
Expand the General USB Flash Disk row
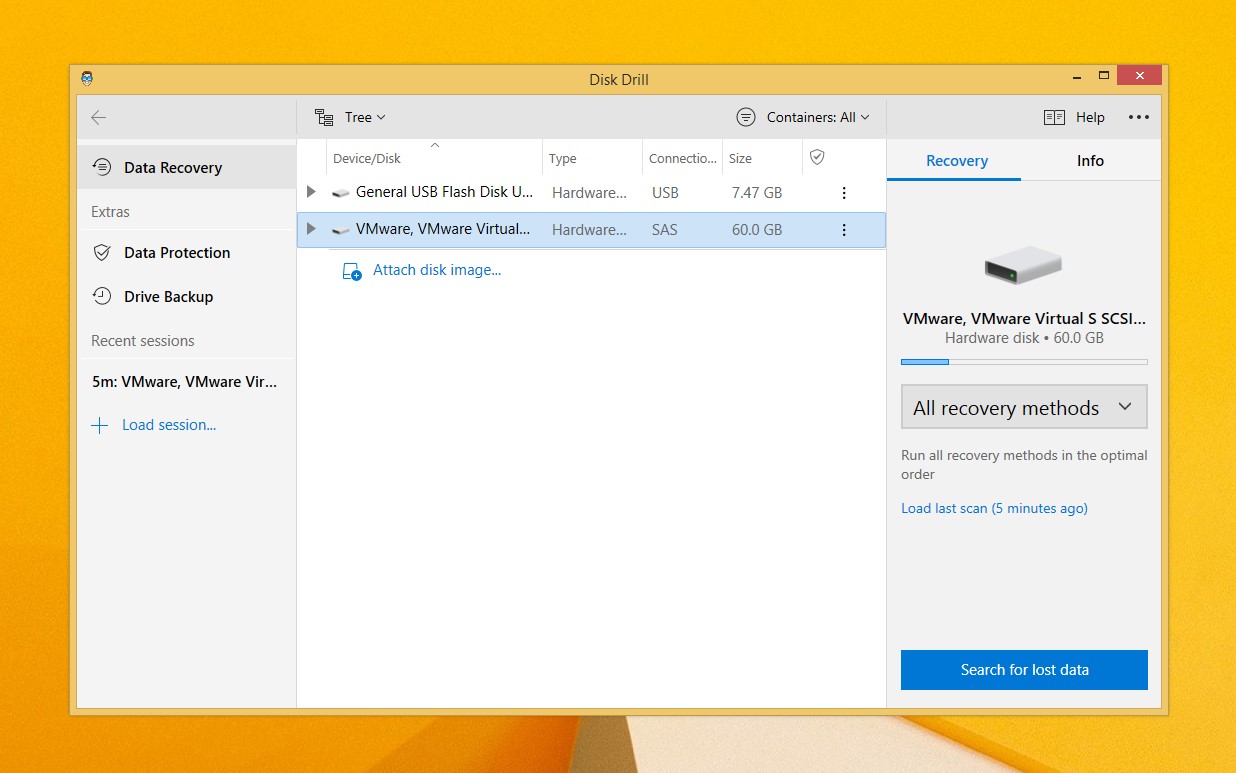[311, 192]
